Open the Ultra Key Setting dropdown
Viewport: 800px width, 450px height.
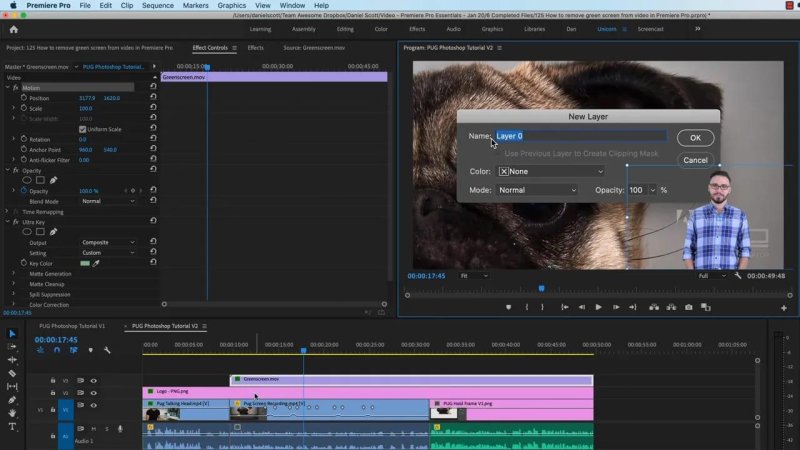[x=108, y=253]
